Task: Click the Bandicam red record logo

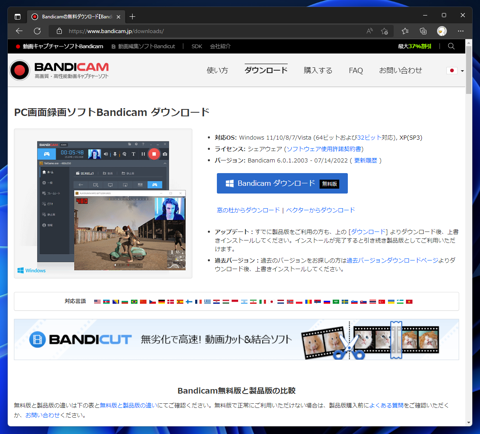Action: coord(20,70)
